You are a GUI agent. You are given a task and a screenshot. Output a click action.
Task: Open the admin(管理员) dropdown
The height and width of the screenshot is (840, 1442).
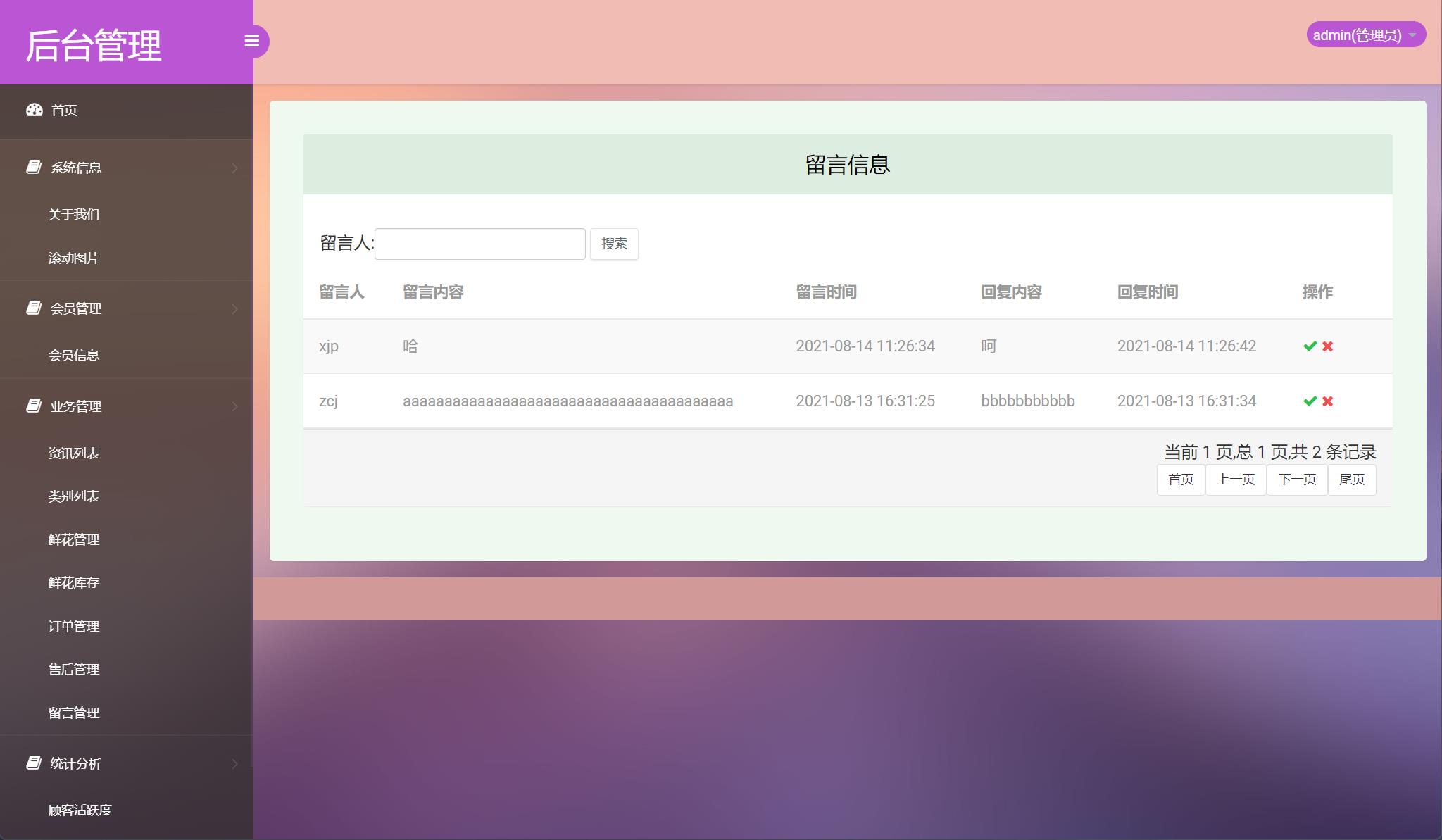[x=1367, y=34]
